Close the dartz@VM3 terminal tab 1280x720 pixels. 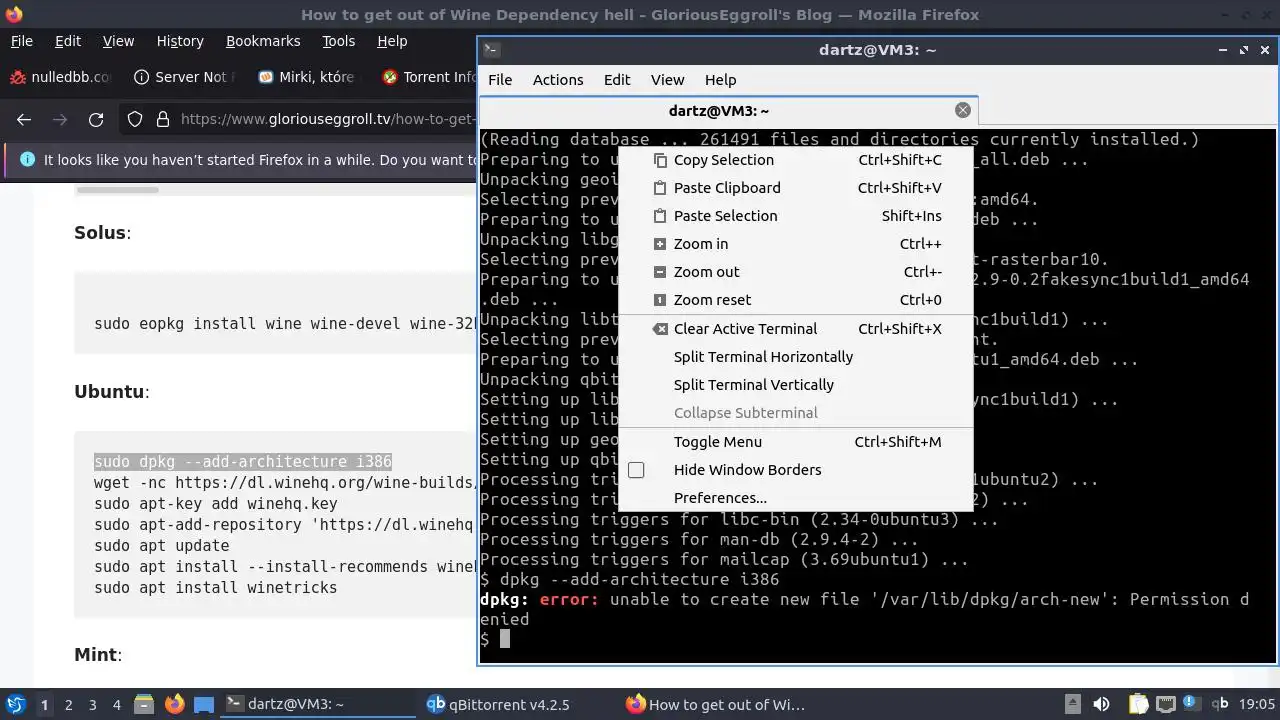coord(962,111)
